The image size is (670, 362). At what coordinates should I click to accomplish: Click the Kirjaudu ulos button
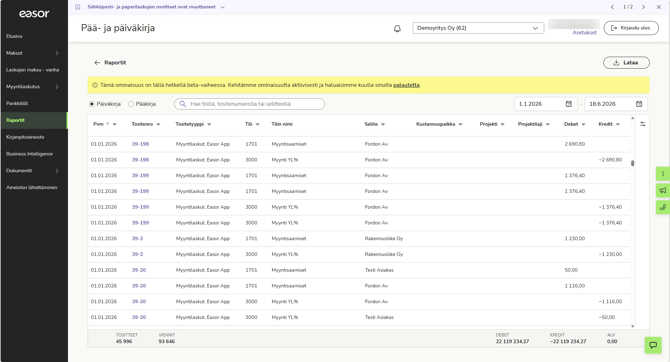click(631, 28)
